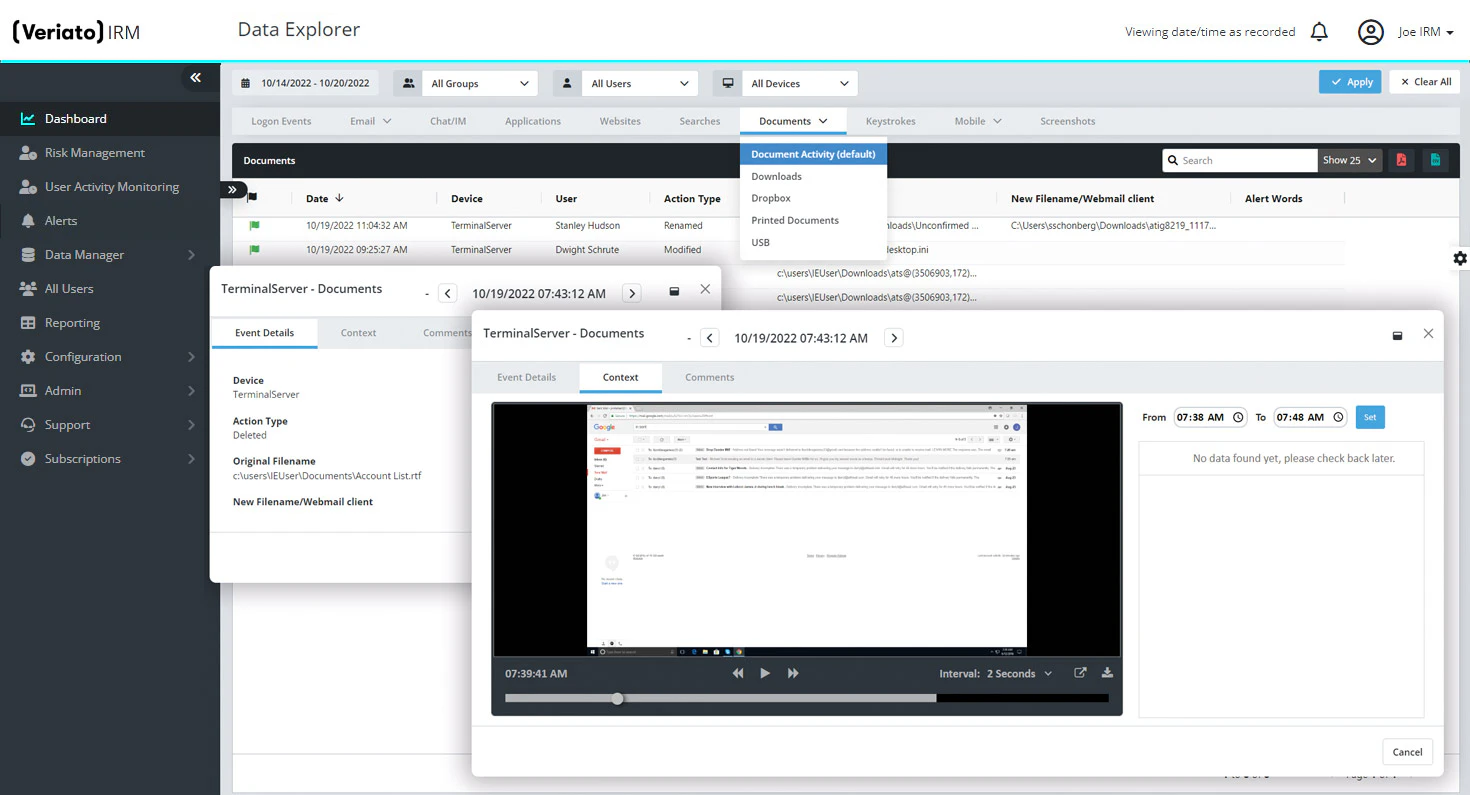Click Clear All filters
Viewport: 1470px width, 795px height.
pos(1424,83)
